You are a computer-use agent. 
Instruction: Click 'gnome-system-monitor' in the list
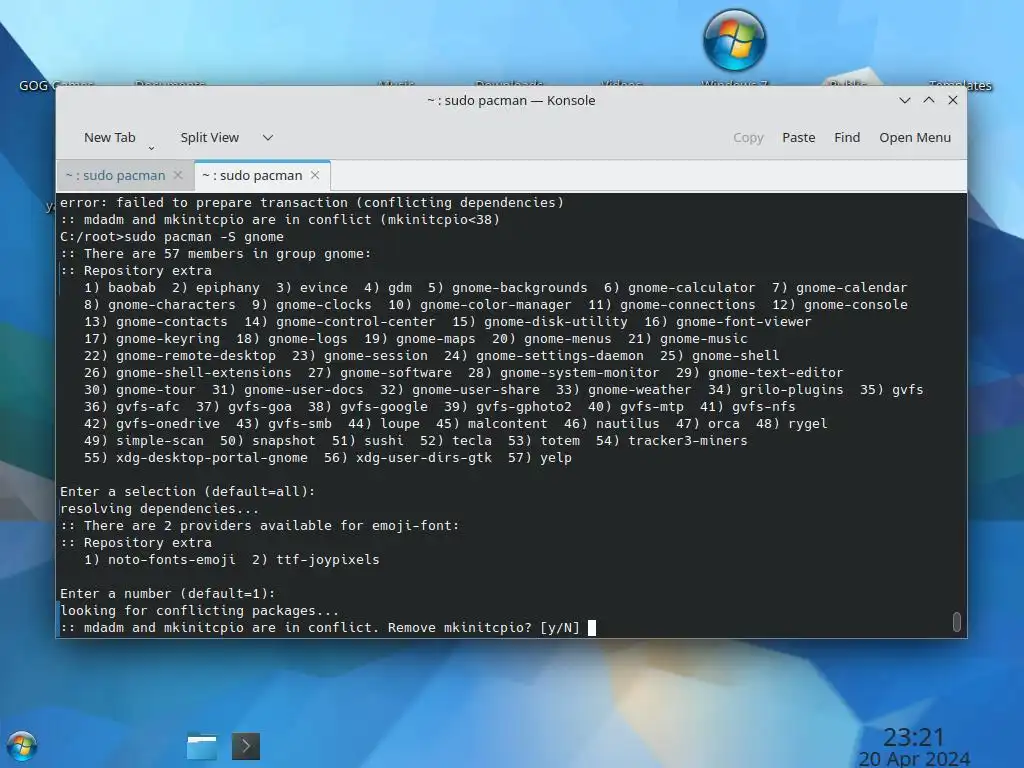click(x=579, y=372)
